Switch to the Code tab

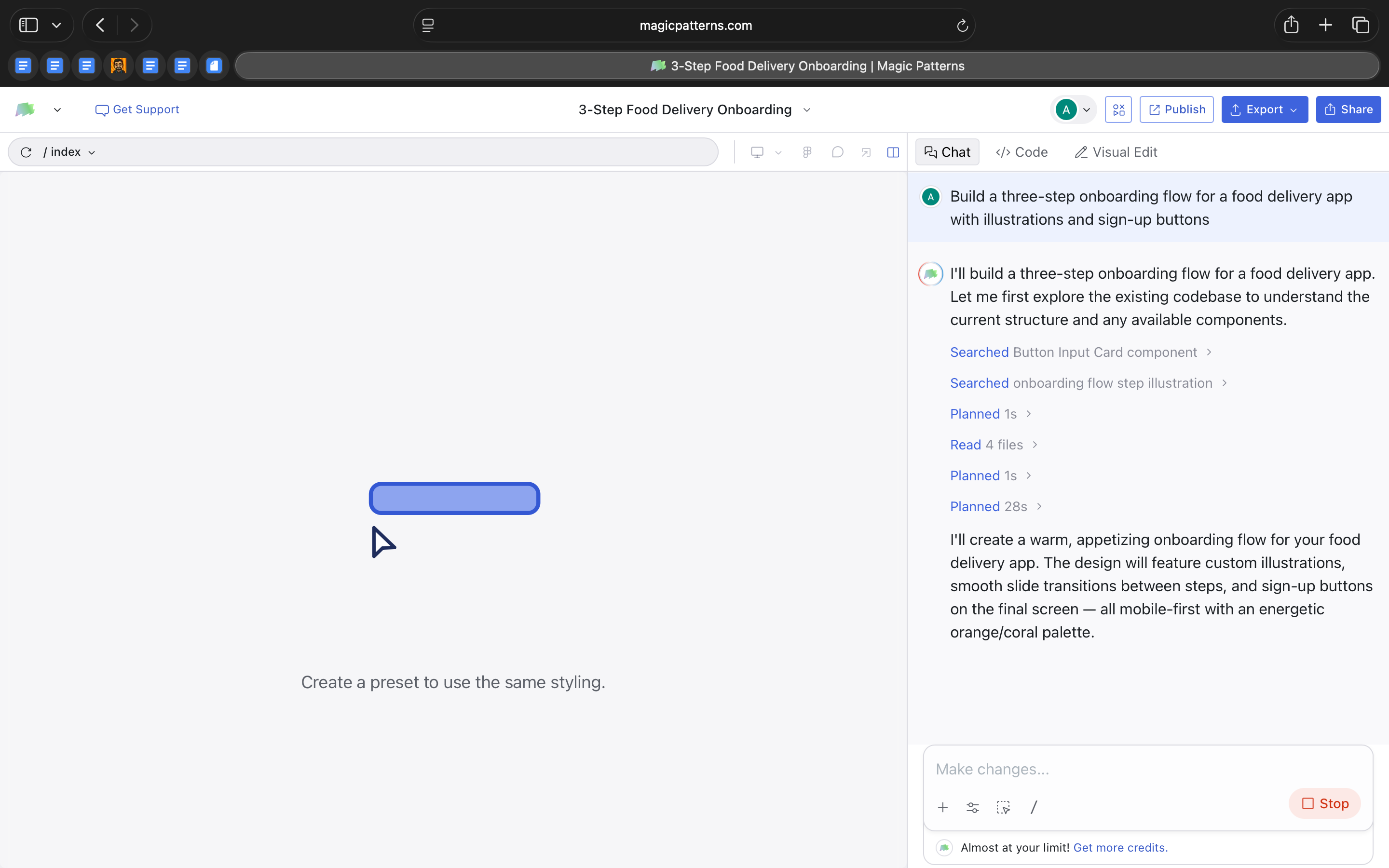coord(1021,152)
